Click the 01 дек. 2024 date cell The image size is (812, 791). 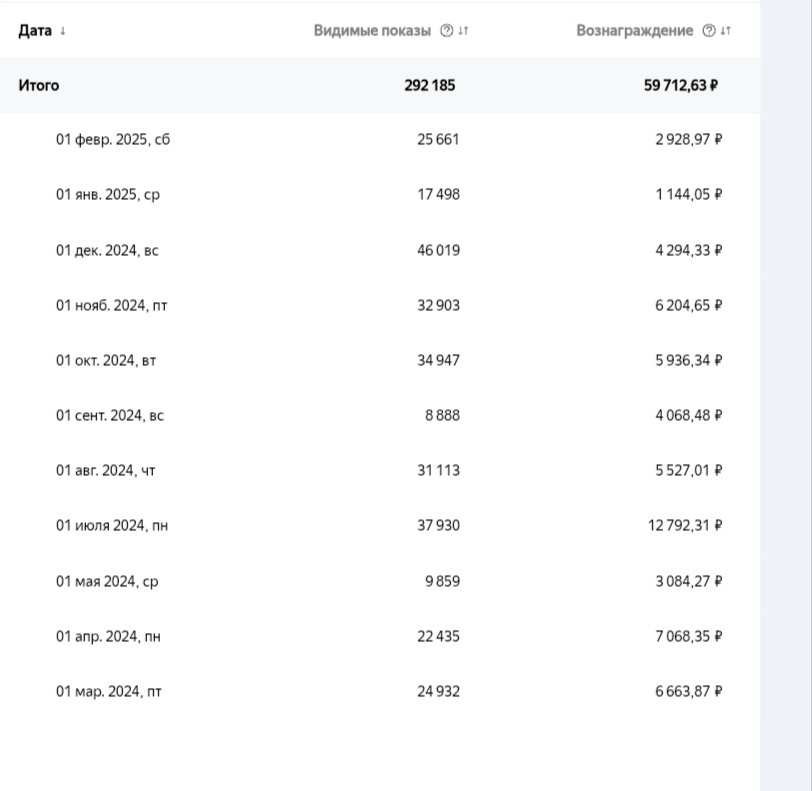click(x=107, y=251)
